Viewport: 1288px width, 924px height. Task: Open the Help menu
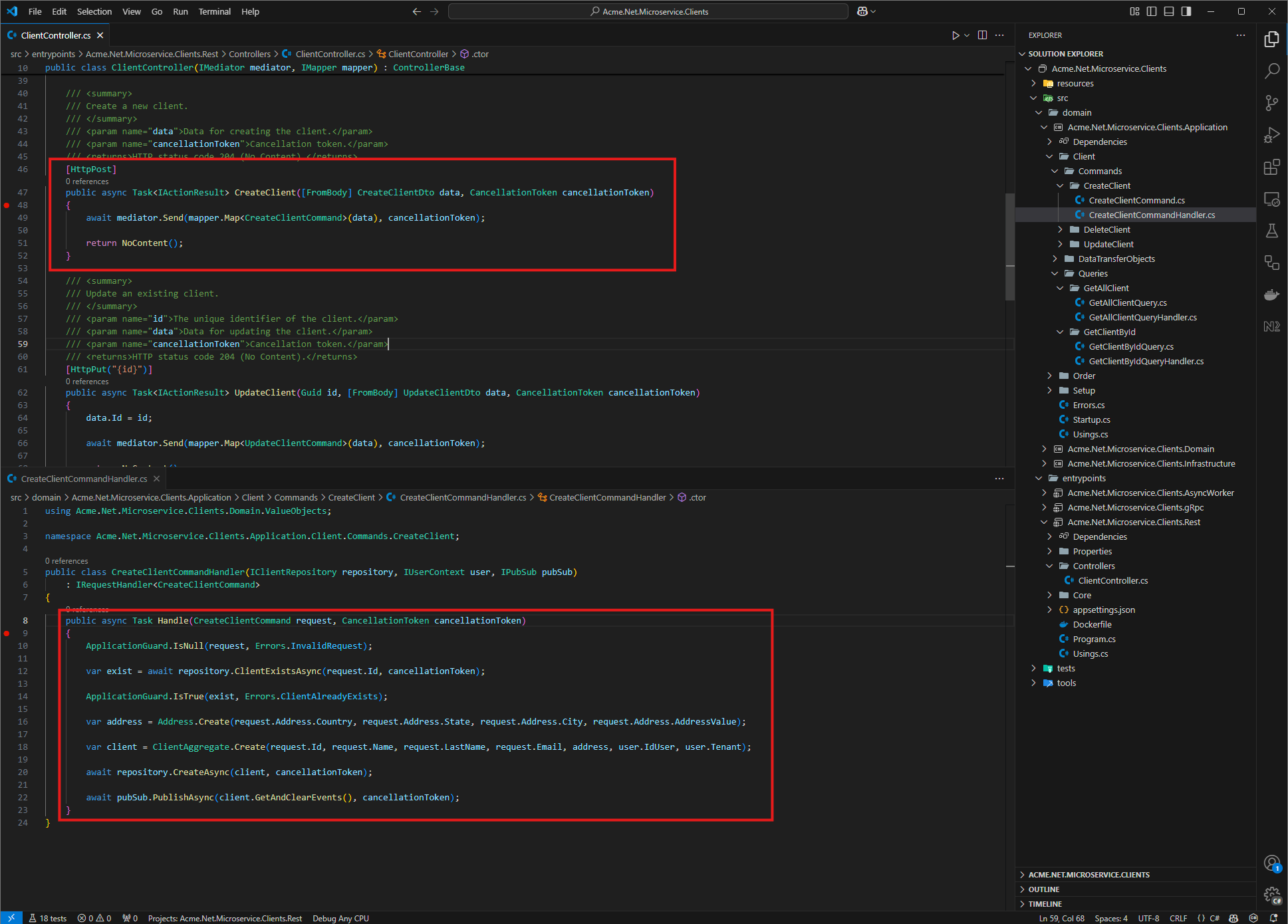click(250, 11)
